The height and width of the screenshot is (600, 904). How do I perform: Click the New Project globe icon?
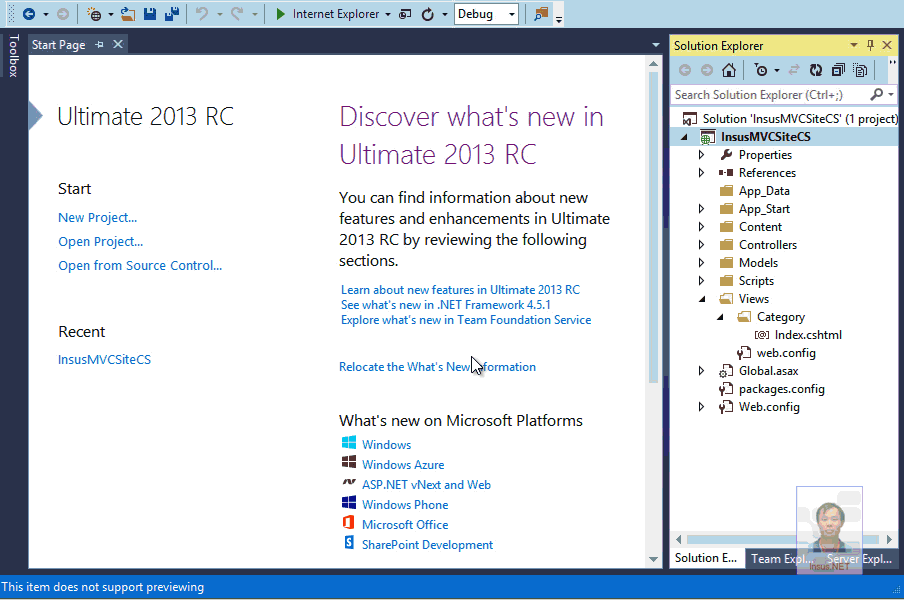[93, 14]
